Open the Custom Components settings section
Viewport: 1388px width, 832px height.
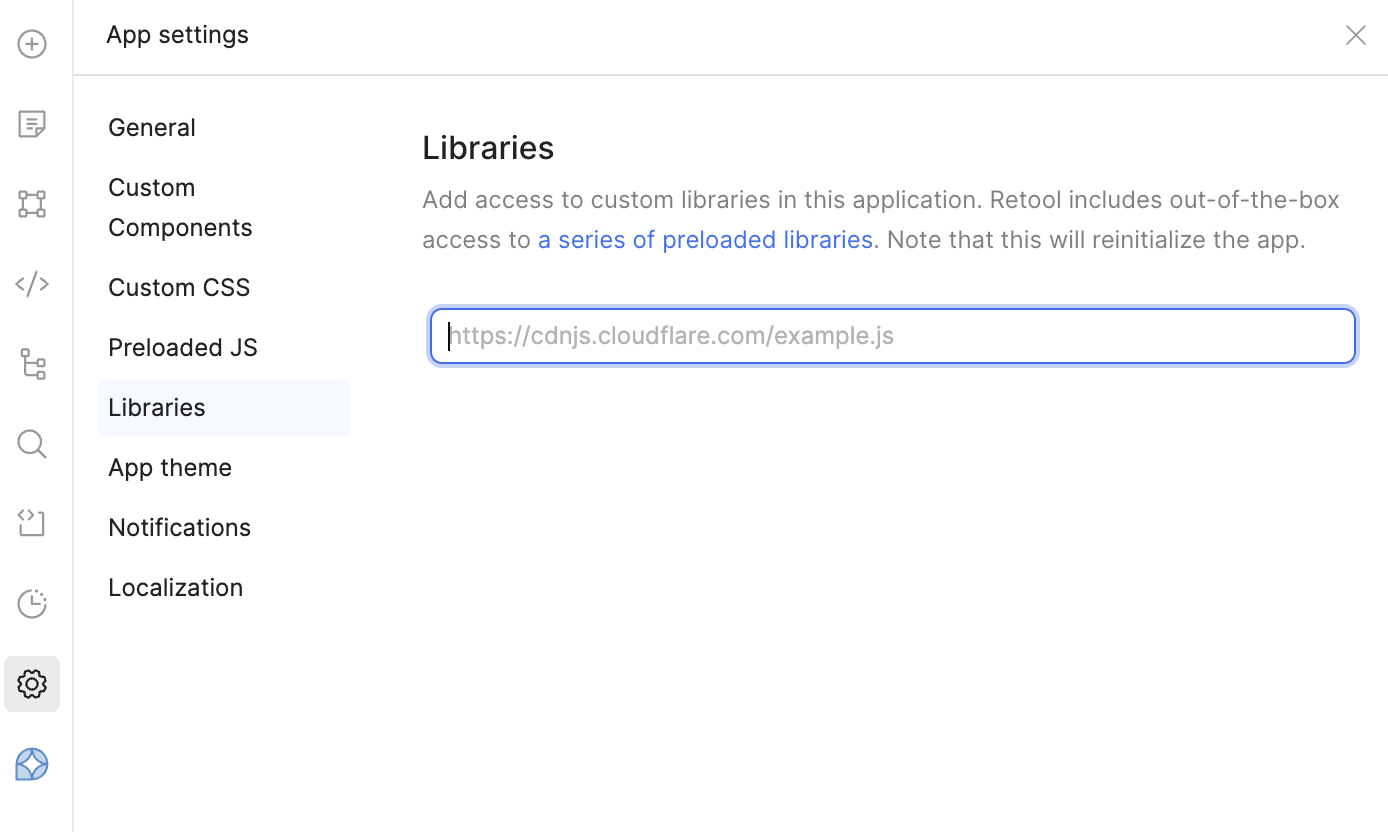180,207
